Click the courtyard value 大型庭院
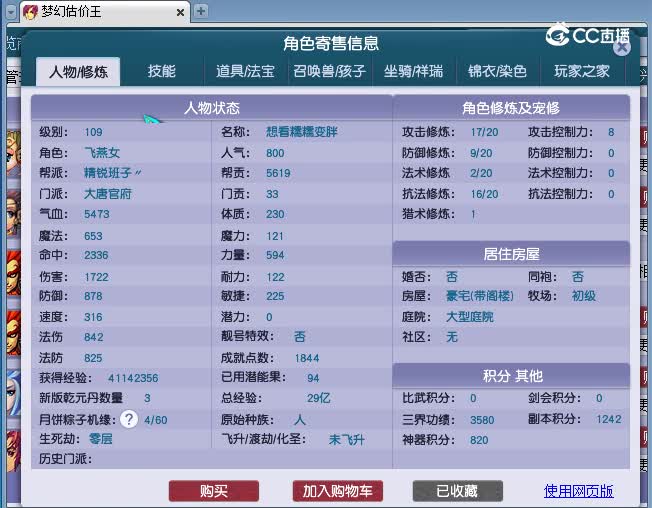The image size is (652, 508). pos(469,317)
